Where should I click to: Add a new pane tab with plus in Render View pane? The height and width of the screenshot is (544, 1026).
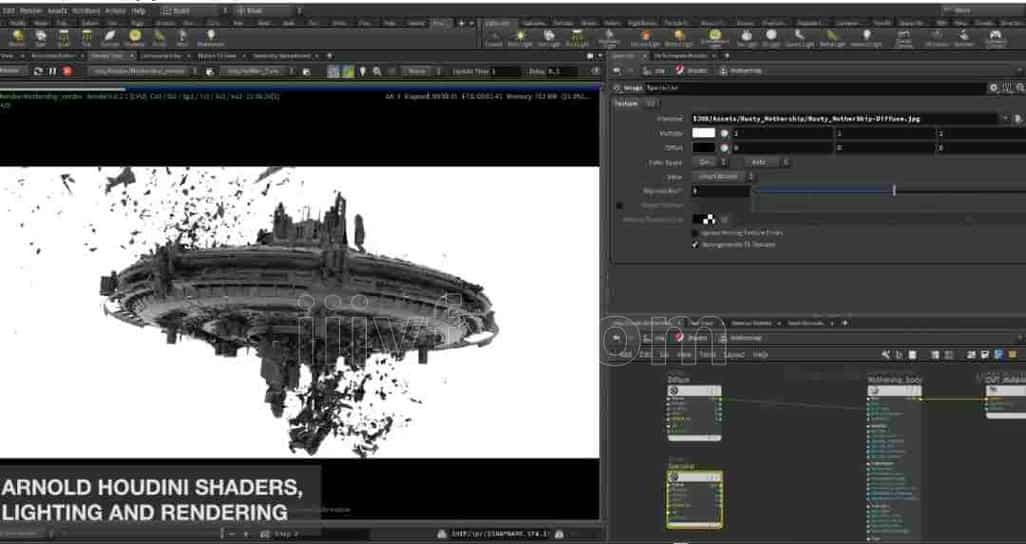coord(329,56)
